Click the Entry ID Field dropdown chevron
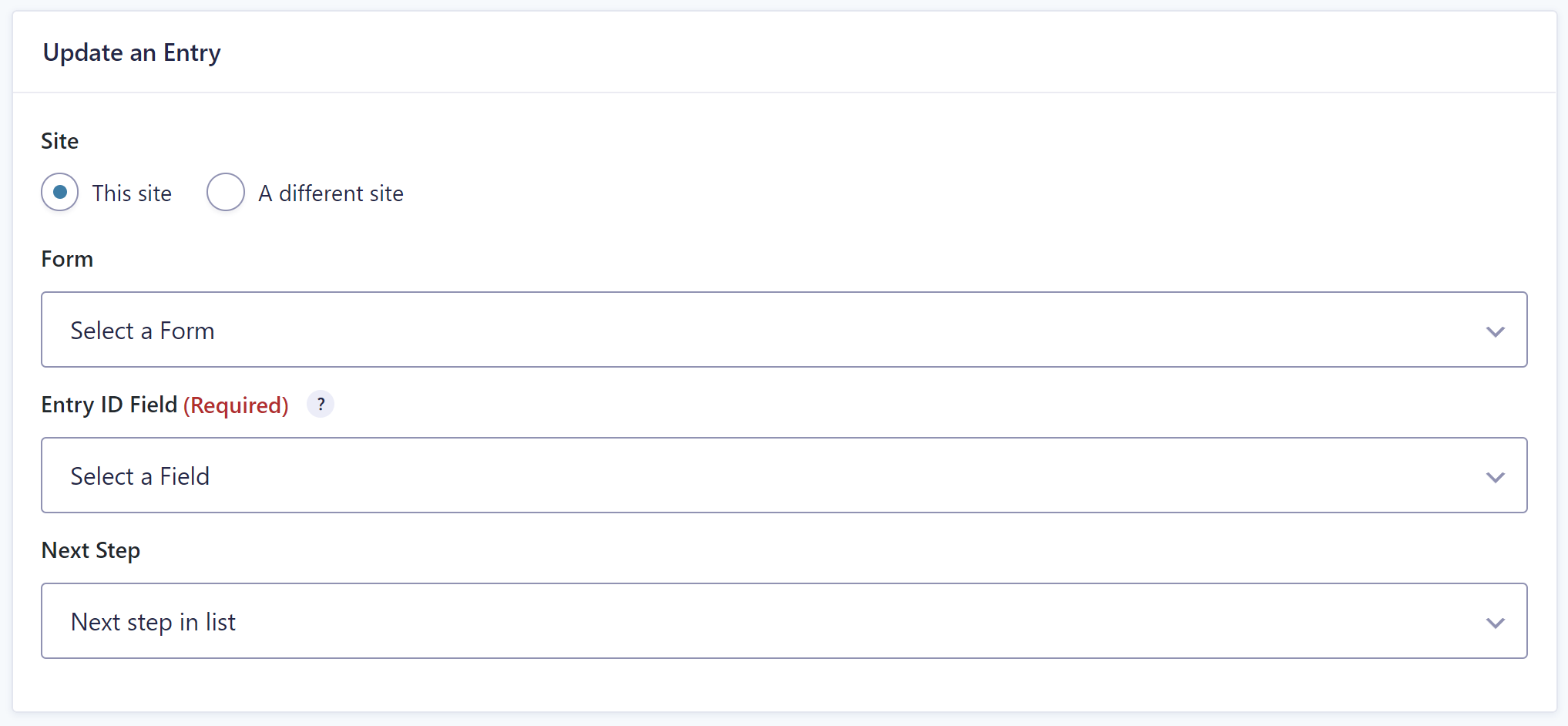1568x726 pixels. 1495,477
